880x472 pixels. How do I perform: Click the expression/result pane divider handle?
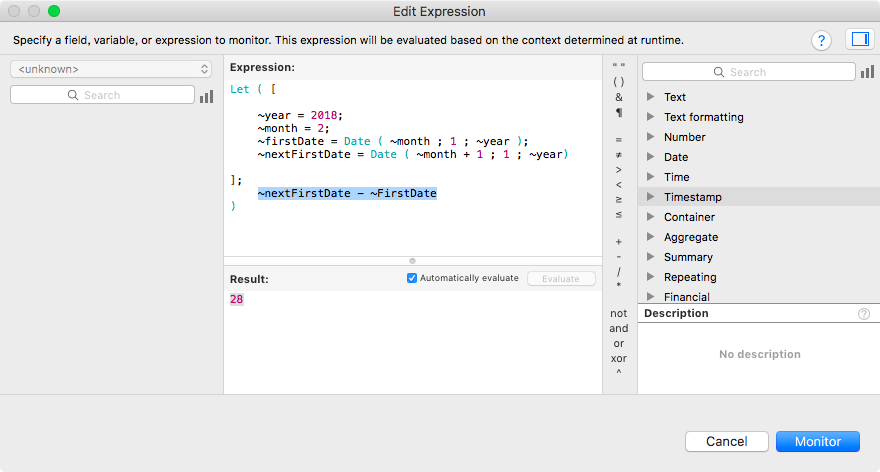pyautogui.click(x=412, y=261)
